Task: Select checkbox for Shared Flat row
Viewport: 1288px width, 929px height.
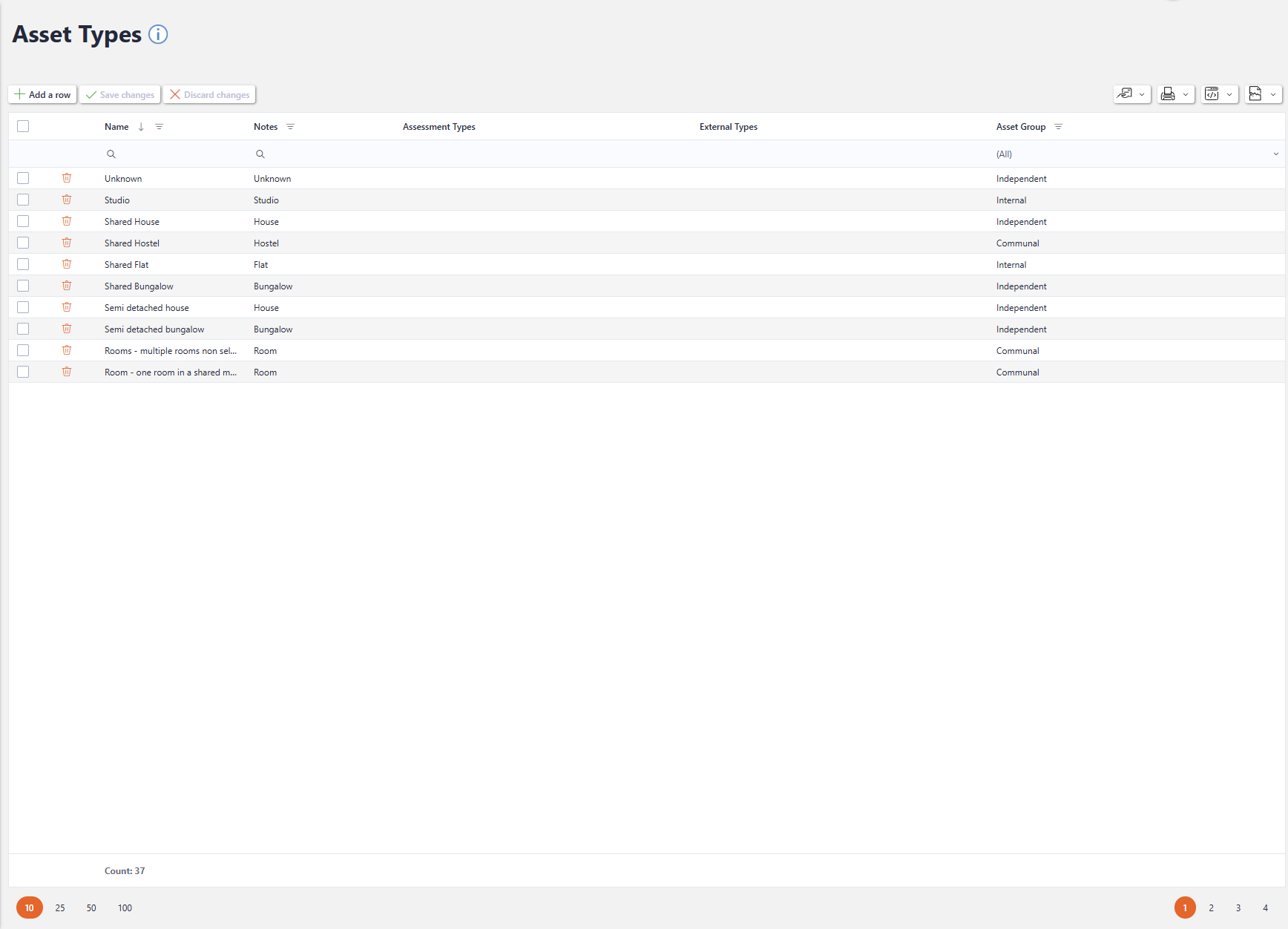Action: click(23, 264)
